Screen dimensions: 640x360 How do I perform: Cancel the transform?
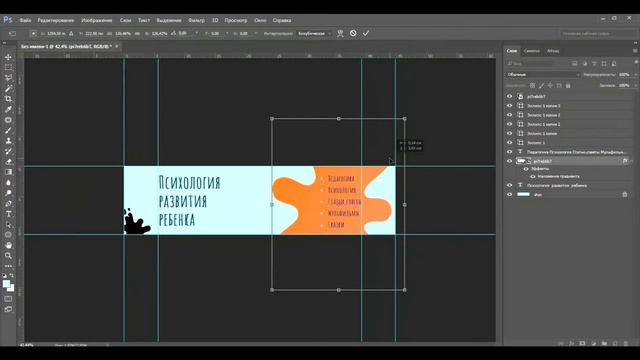353,33
